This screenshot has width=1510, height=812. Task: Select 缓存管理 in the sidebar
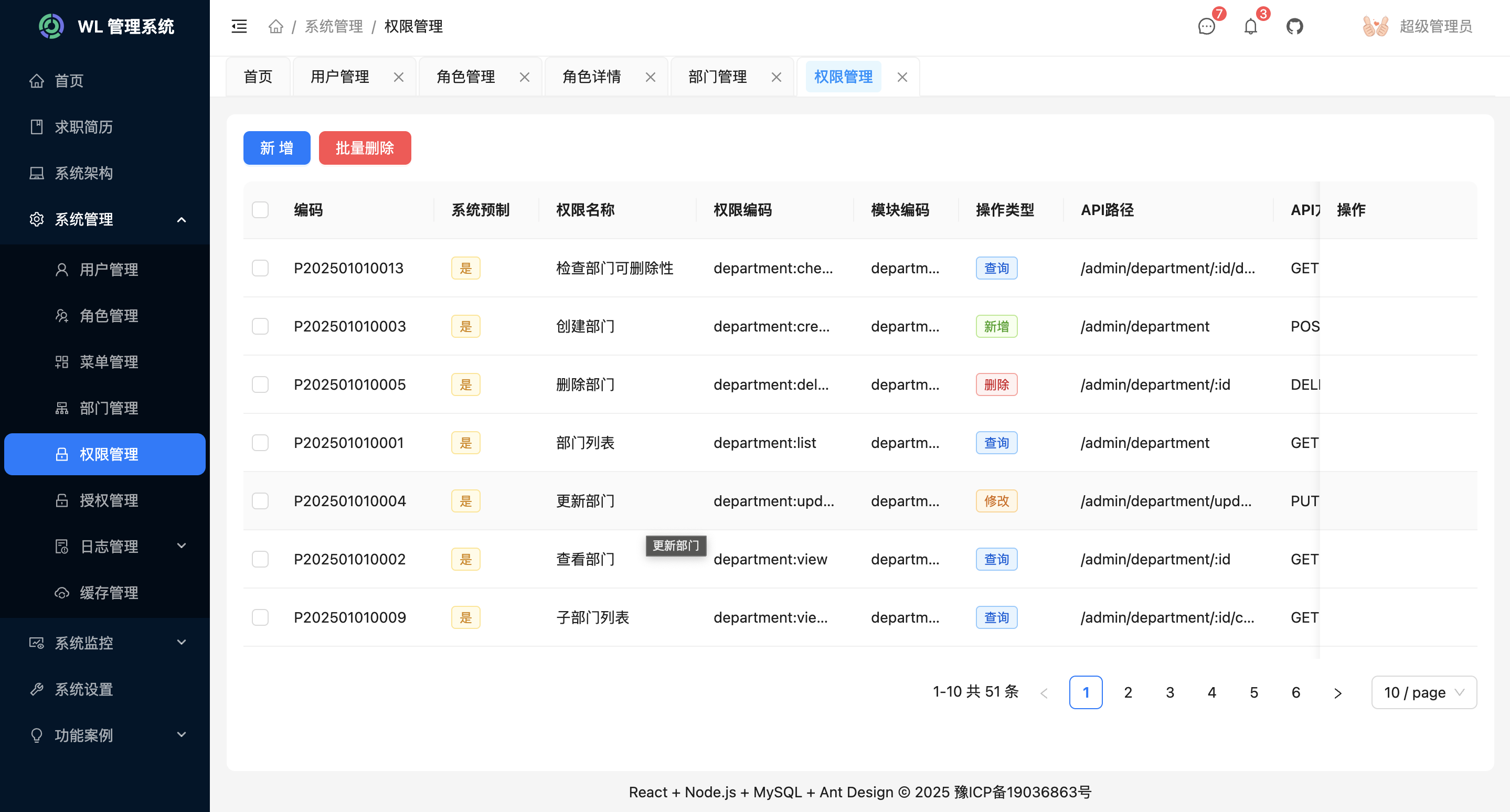tap(109, 592)
